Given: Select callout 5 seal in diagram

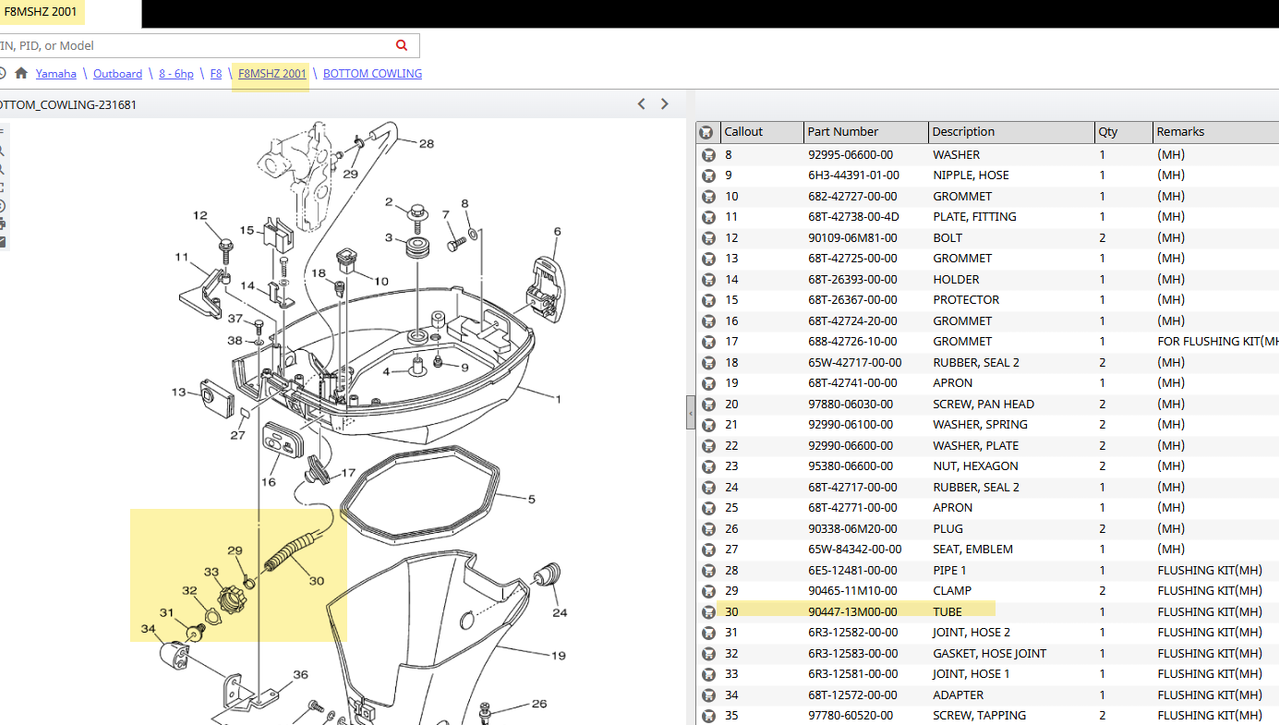Looking at the screenshot, I should (x=531, y=499).
